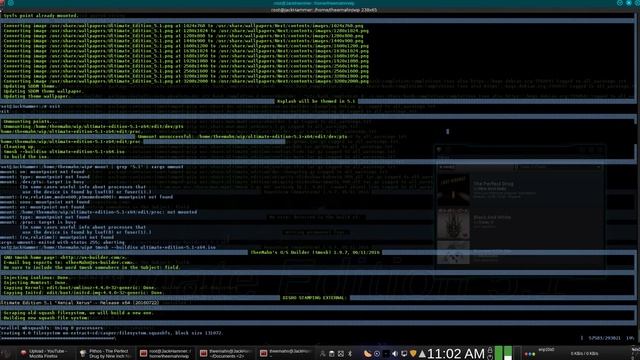Select The Perfect Drug song title in Pithos
This screenshot has height=360, width=640.
493,184
